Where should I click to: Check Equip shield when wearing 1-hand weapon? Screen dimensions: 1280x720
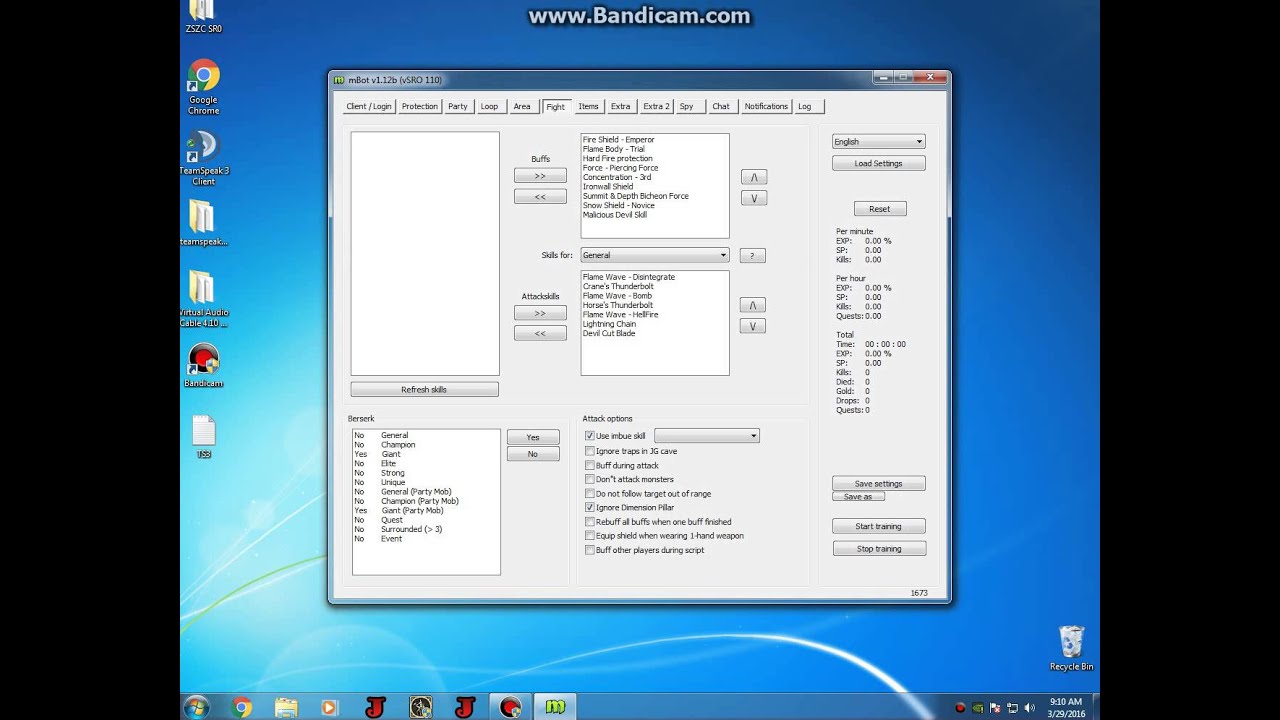click(590, 536)
